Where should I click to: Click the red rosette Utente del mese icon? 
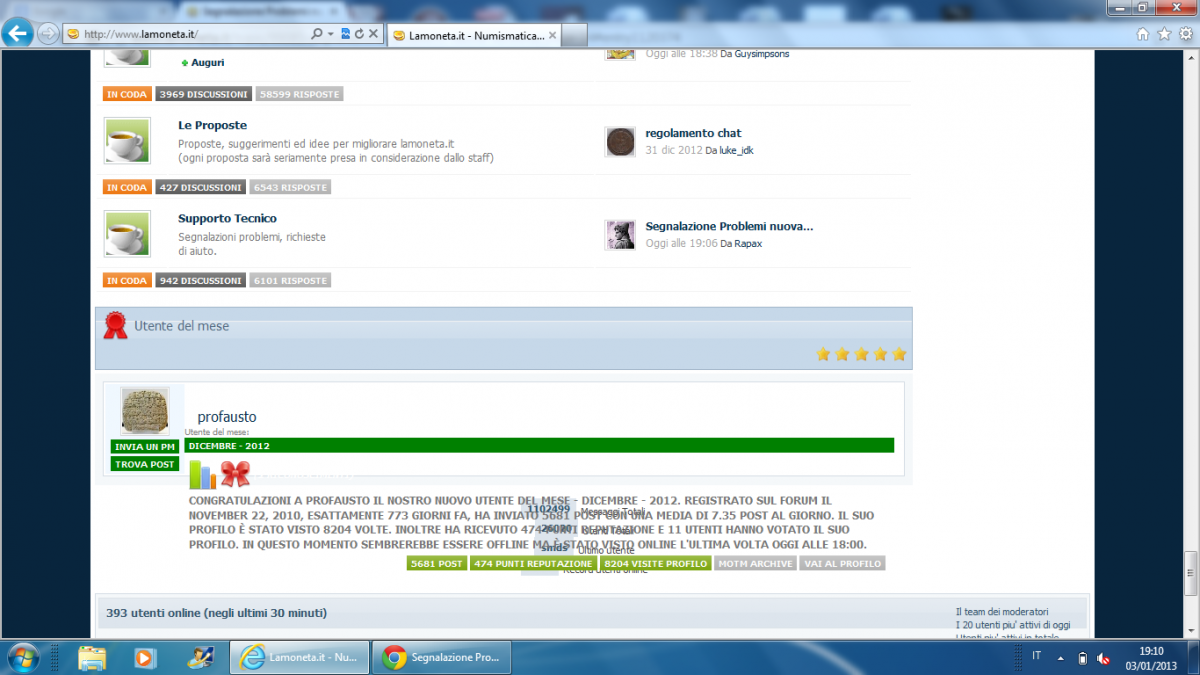(x=116, y=326)
